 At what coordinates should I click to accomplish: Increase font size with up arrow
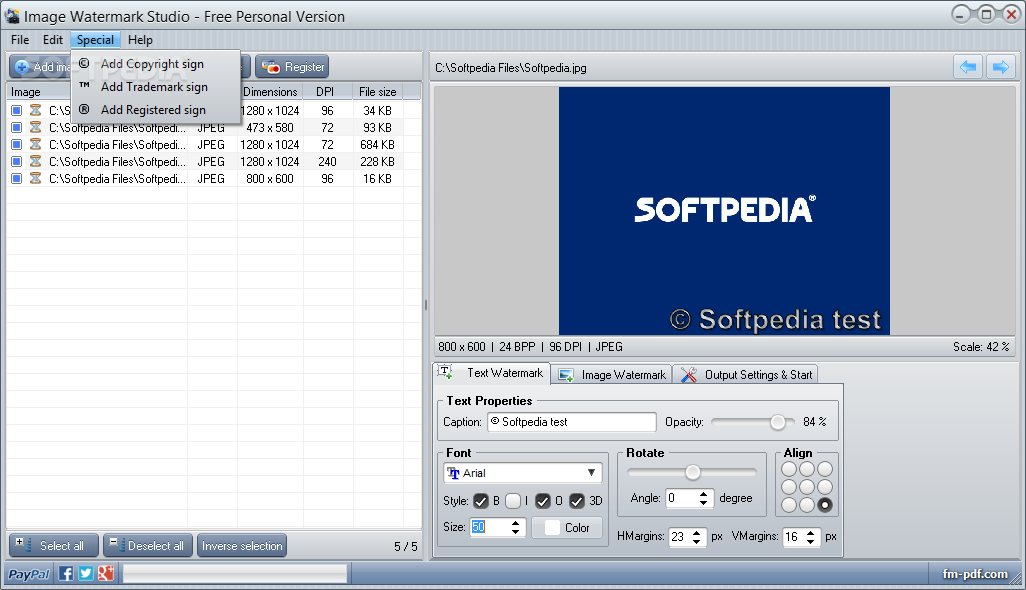point(516,523)
